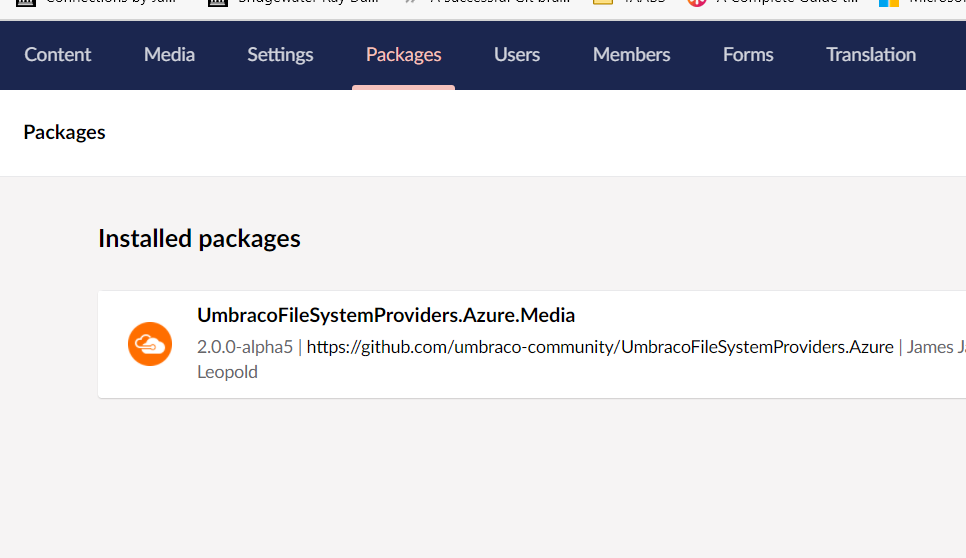
Task: Click the Packages page title
Action: (x=64, y=132)
